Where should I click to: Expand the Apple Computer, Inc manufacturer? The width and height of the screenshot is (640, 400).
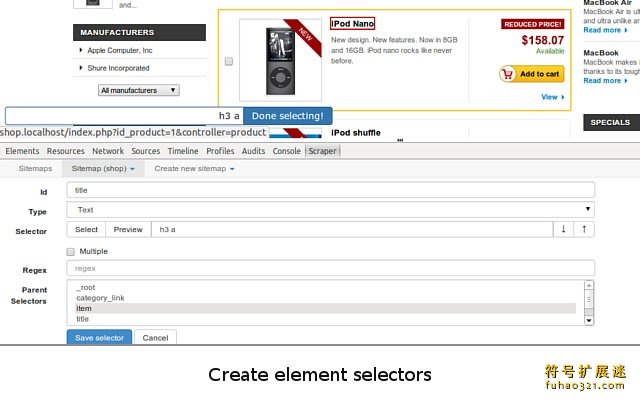(x=120, y=50)
